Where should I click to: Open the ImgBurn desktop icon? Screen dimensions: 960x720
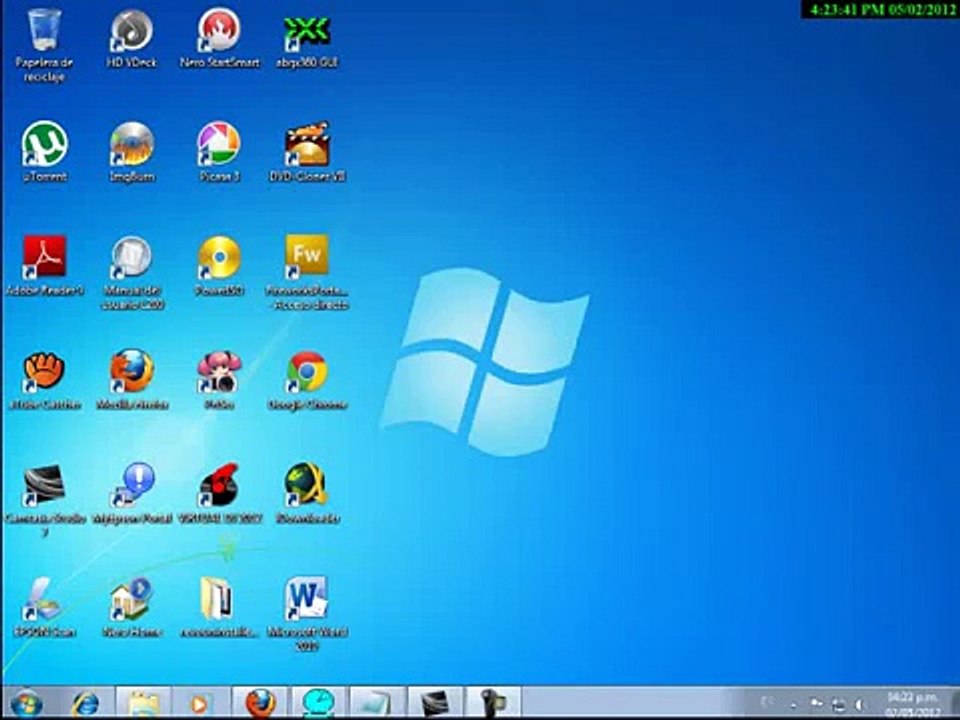pyautogui.click(x=132, y=152)
